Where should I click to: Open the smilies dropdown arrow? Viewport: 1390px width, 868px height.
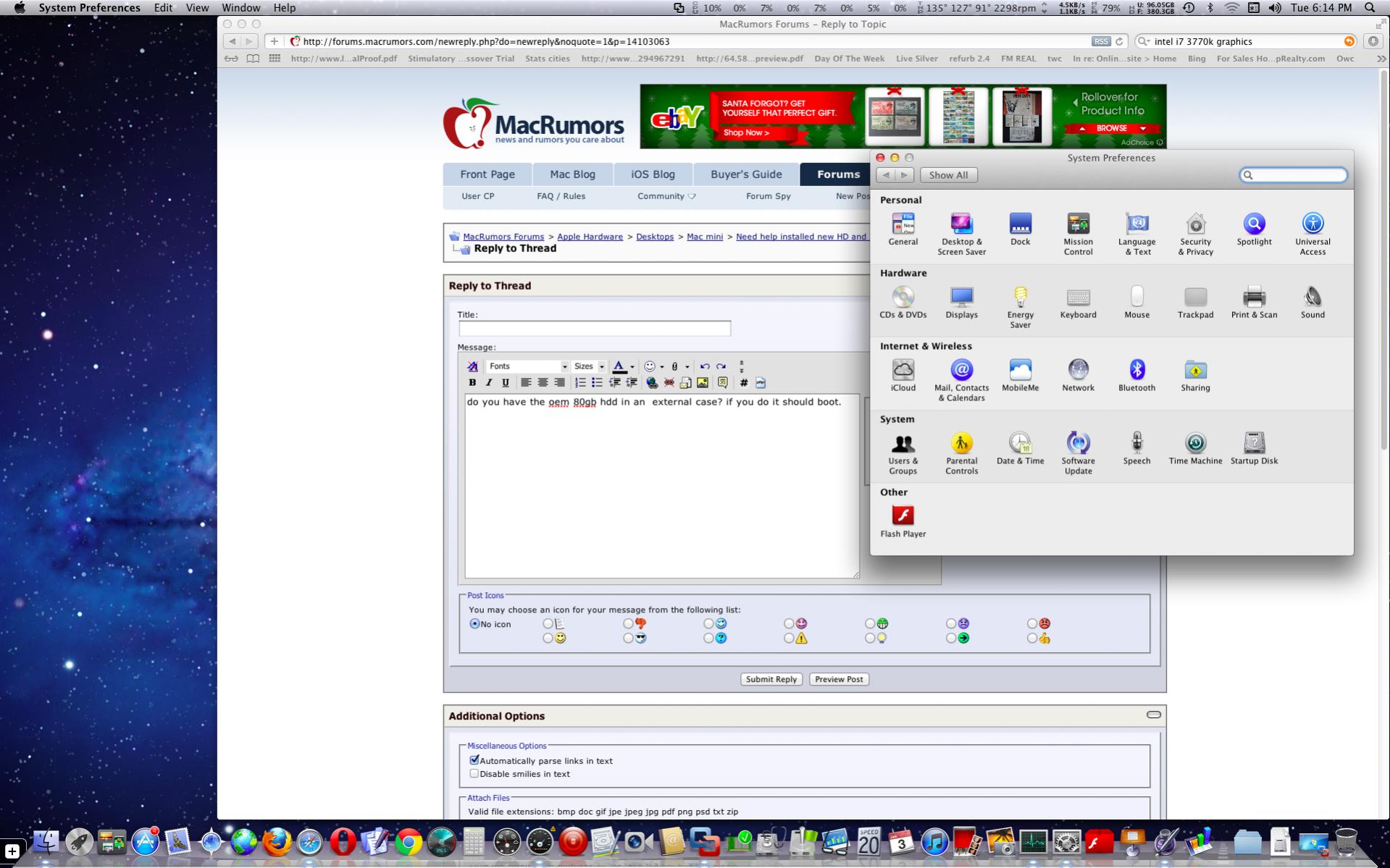(662, 367)
